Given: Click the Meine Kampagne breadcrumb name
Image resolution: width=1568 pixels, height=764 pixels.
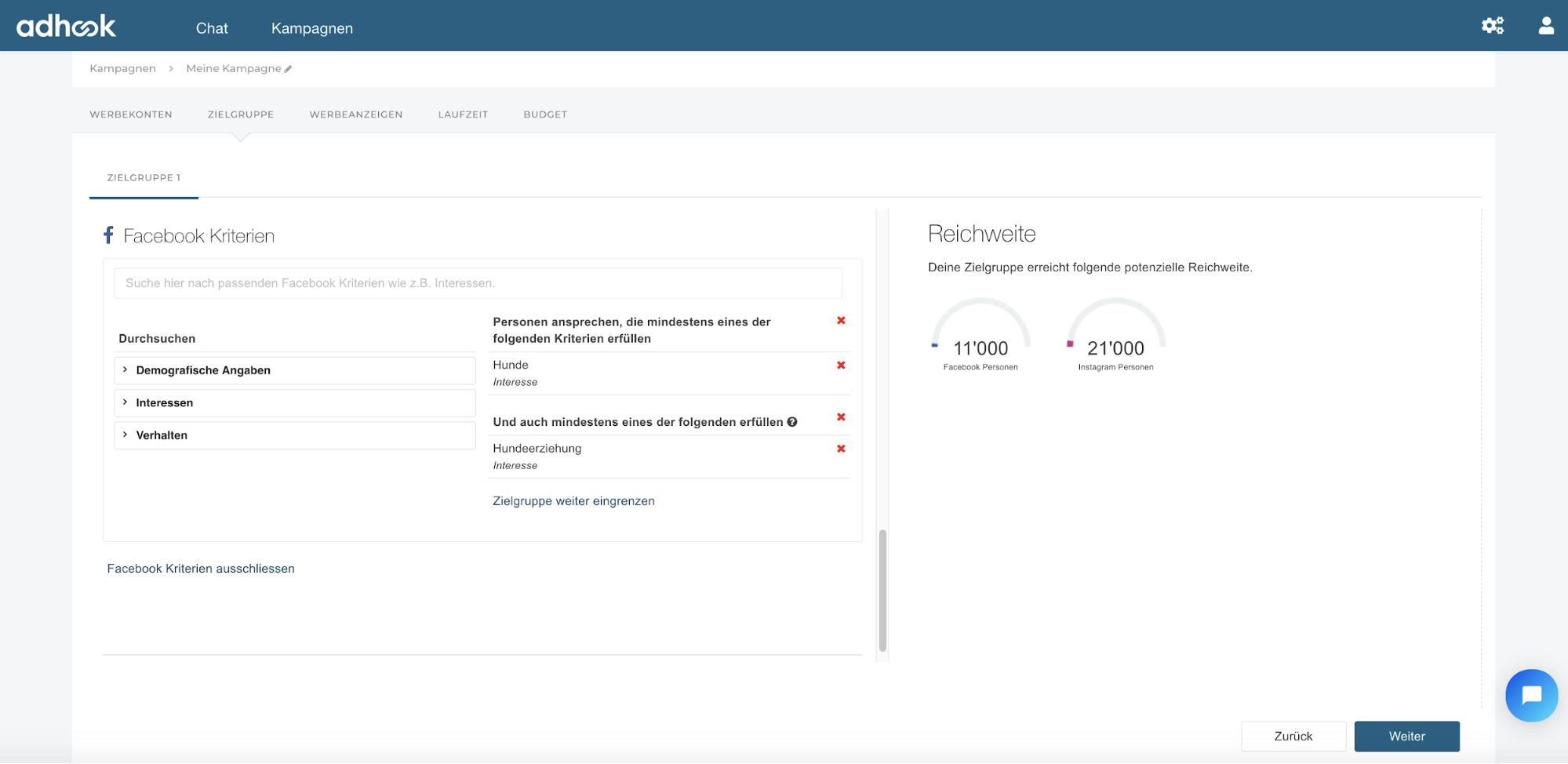Looking at the screenshot, I should tap(233, 68).
